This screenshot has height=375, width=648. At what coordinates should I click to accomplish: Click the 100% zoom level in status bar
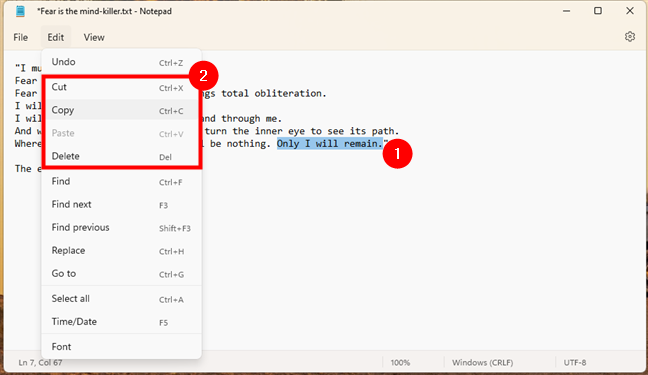click(400, 363)
